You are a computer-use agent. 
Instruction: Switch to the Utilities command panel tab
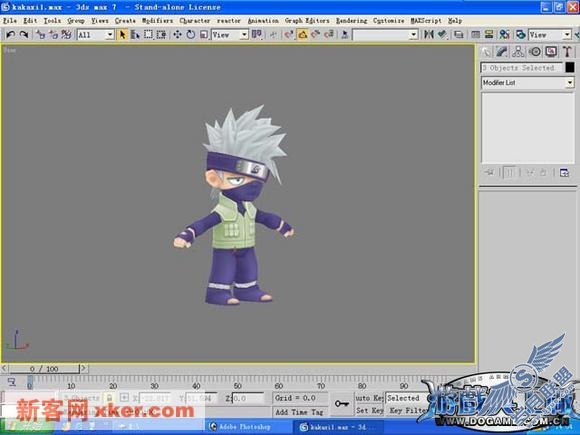pos(567,52)
